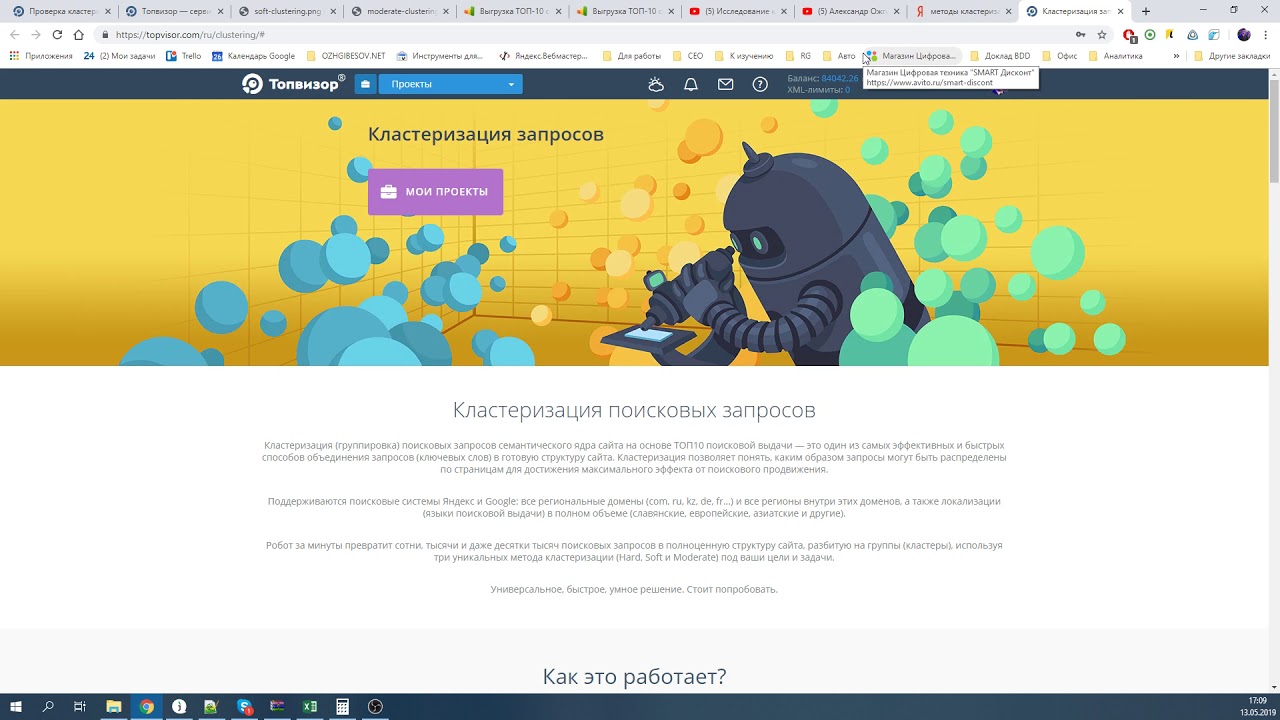Bookmark this page with star icon

1102,35
